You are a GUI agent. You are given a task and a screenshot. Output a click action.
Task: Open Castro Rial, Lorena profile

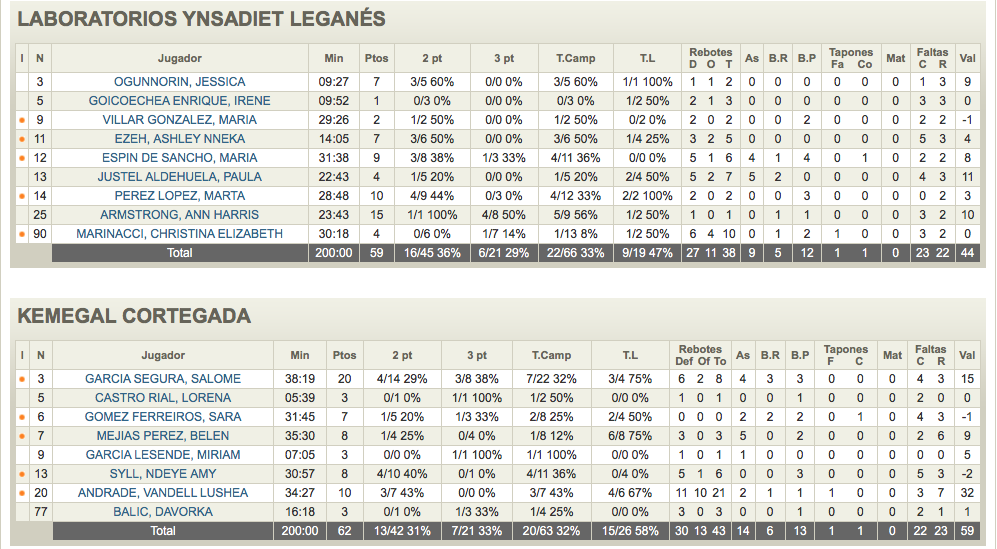coord(163,398)
